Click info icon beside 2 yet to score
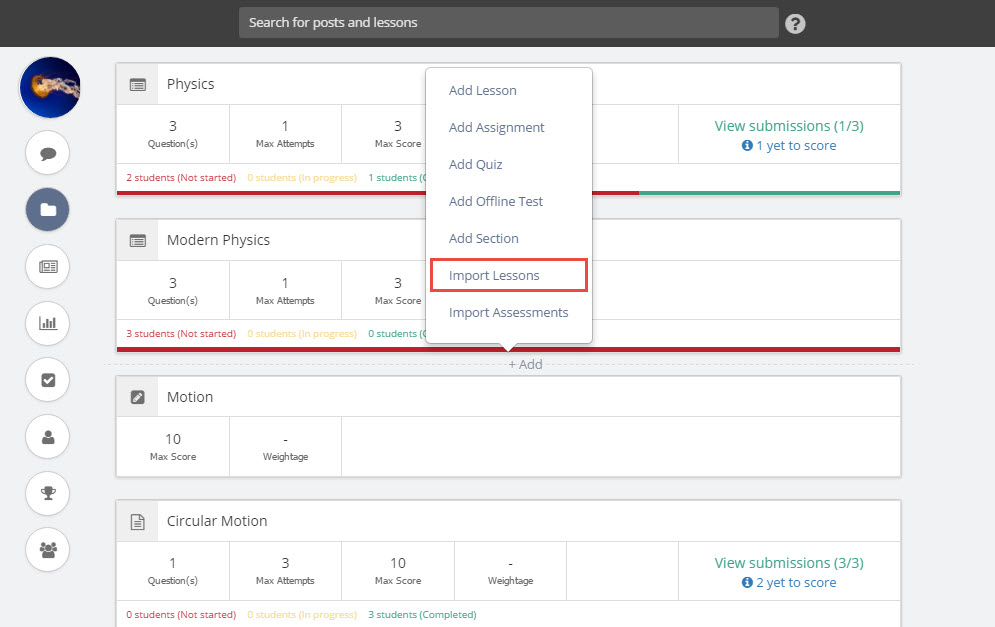 click(x=747, y=583)
